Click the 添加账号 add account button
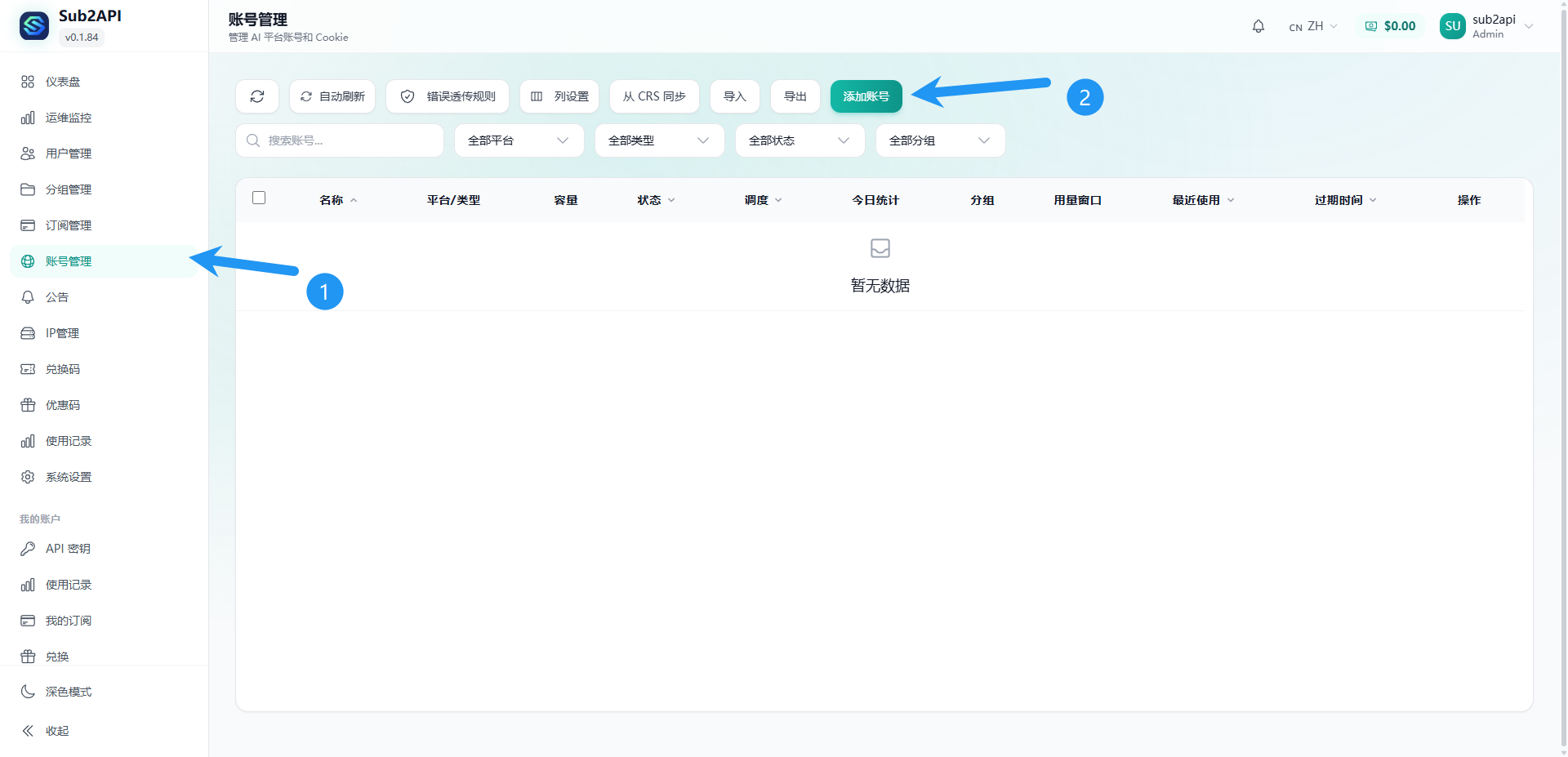 click(866, 96)
